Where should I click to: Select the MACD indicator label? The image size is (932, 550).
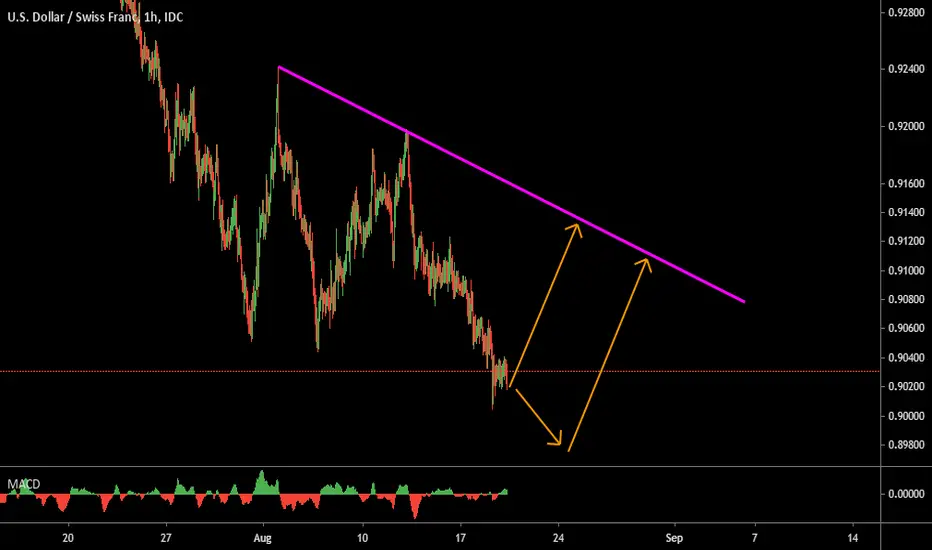(24, 484)
